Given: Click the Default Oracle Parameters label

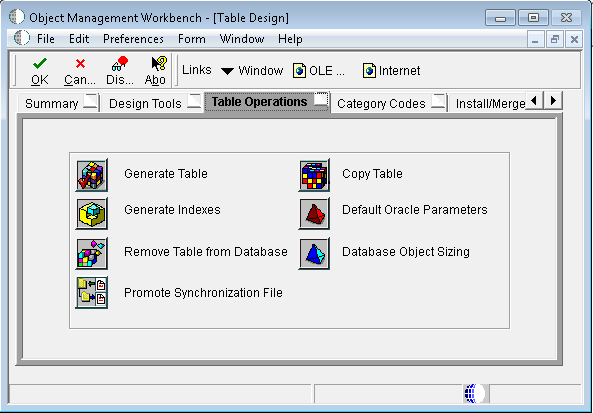Looking at the screenshot, I should [x=414, y=210].
